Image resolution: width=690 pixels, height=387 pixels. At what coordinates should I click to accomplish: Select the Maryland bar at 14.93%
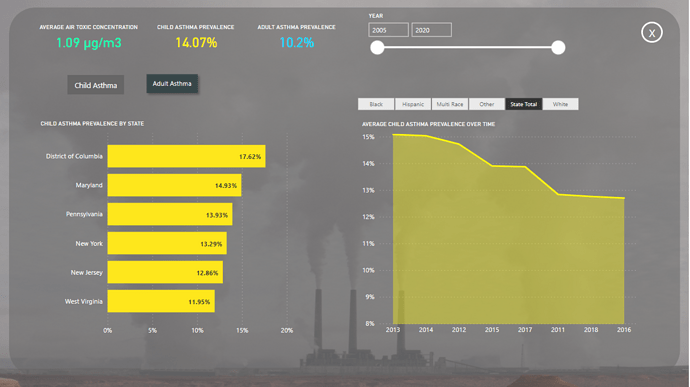point(174,185)
